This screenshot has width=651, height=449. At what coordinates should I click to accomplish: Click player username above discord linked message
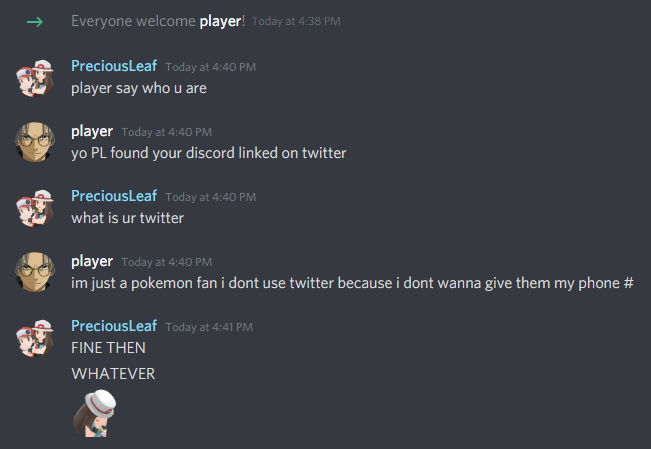pyautogui.click(x=92, y=131)
